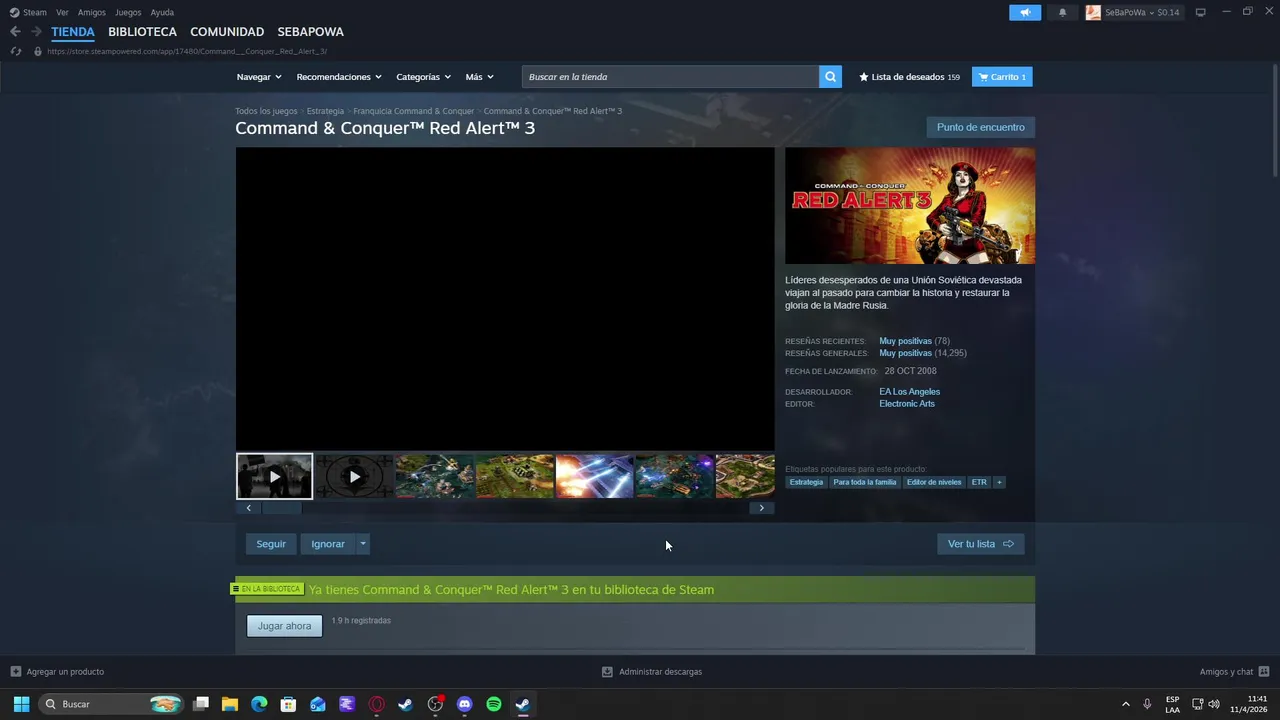The height and width of the screenshot is (720, 1280).
Task: Expand the Categorías dropdown
Action: [423, 77]
